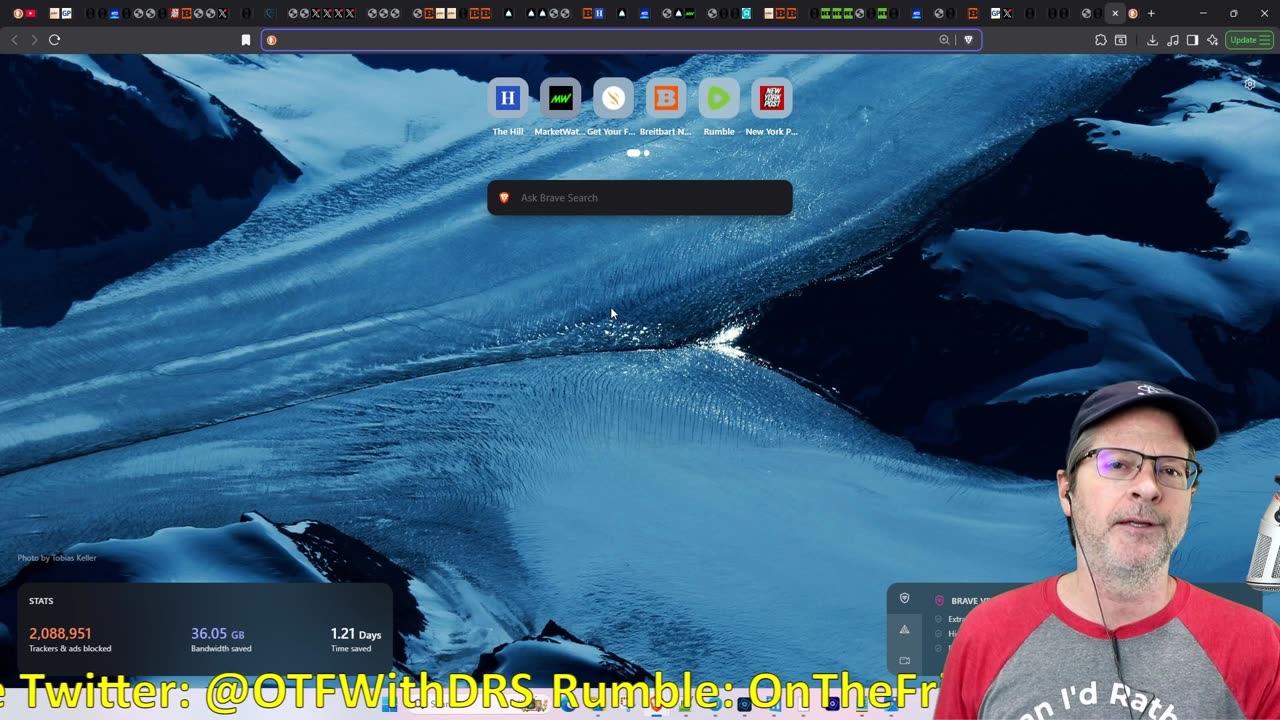This screenshot has width=1280, height=720.
Task: Bookmark this page with the bookmark icon
Action: click(246, 40)
